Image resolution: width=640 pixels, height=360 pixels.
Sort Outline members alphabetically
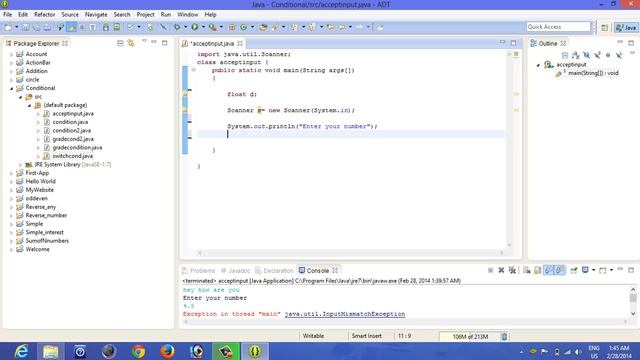point(576,55)
